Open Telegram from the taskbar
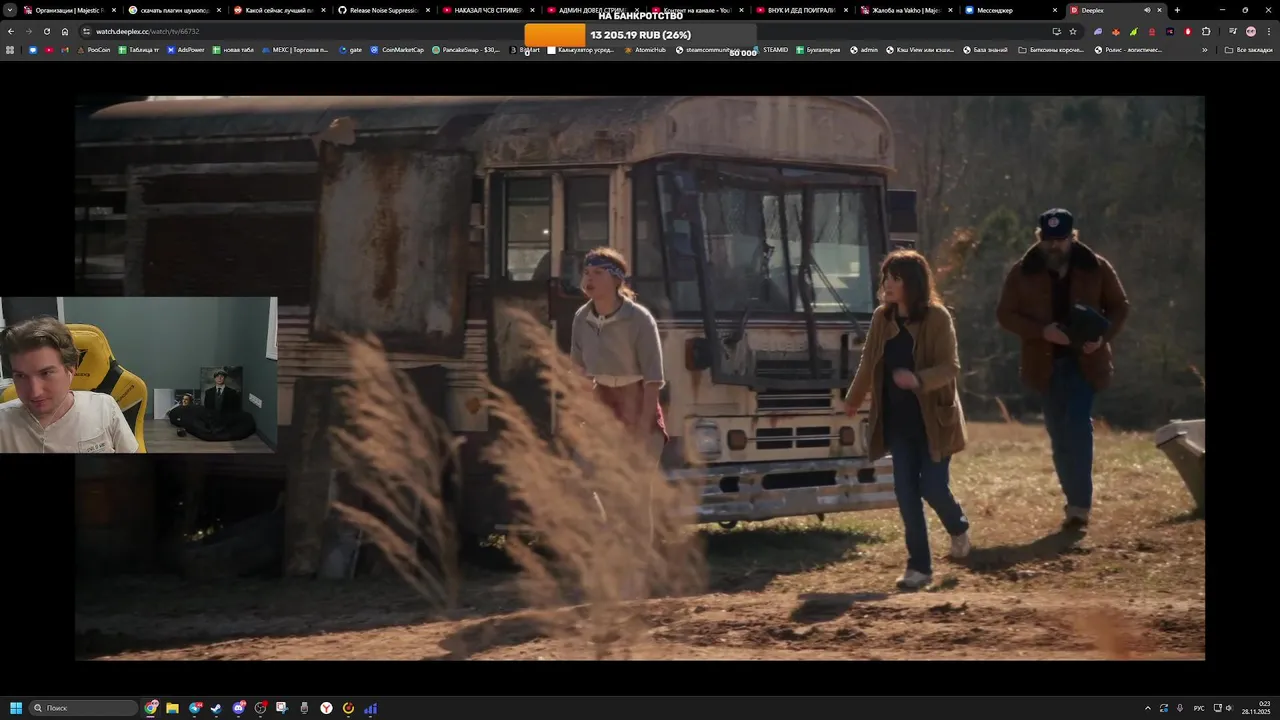The image size is (1280, 720). pyautogui.click(x=194, y=708)
